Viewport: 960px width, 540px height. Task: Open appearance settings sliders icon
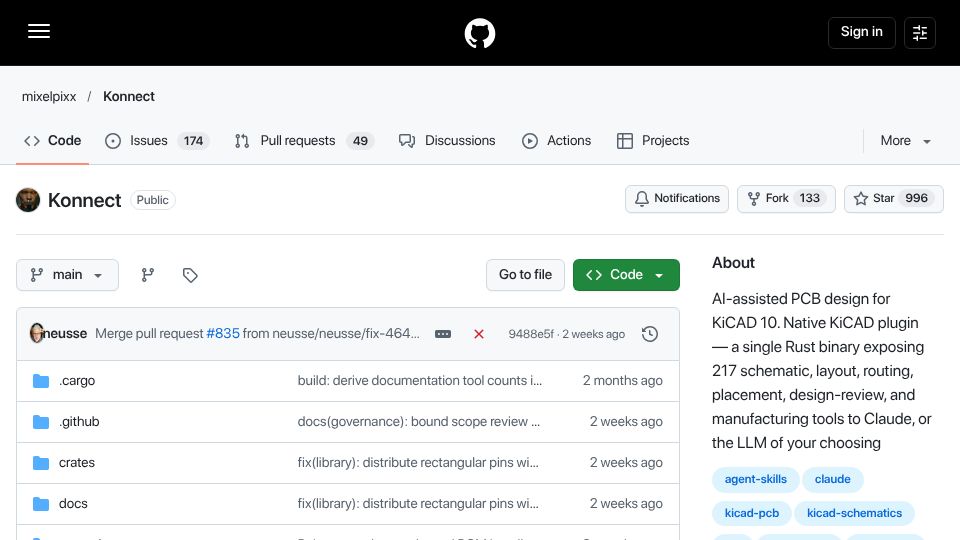(x=920, y=32)
